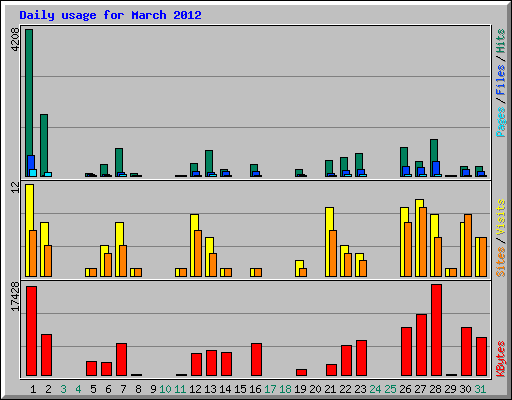Viewport: 512px width, 400px height.
Task: Click the day 5 label on the x-axis
Action: [93, 389]
